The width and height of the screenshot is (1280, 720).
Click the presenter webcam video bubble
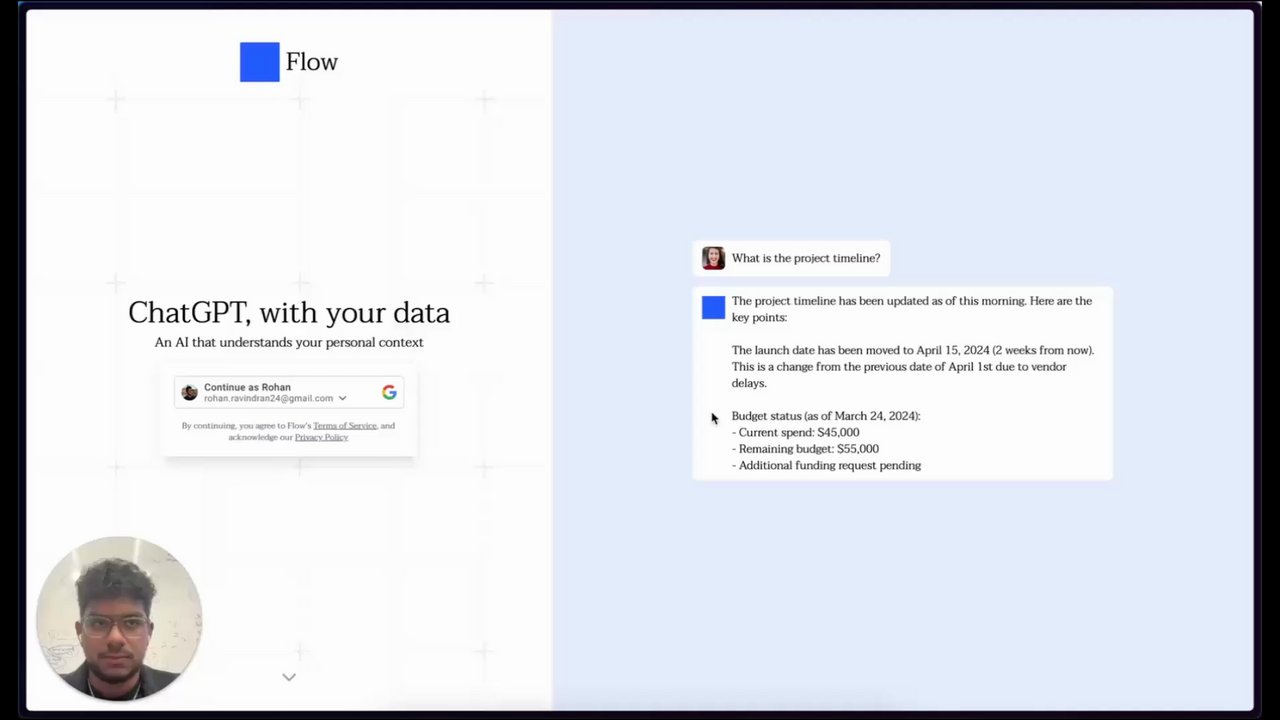tap(119, 618)
